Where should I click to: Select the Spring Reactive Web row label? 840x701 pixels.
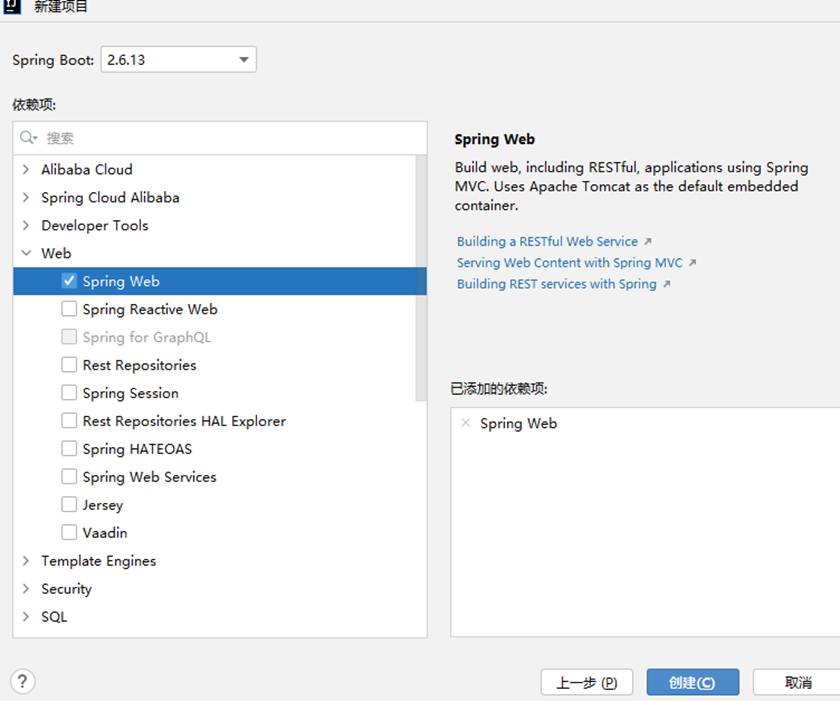(x=150, y=309)
